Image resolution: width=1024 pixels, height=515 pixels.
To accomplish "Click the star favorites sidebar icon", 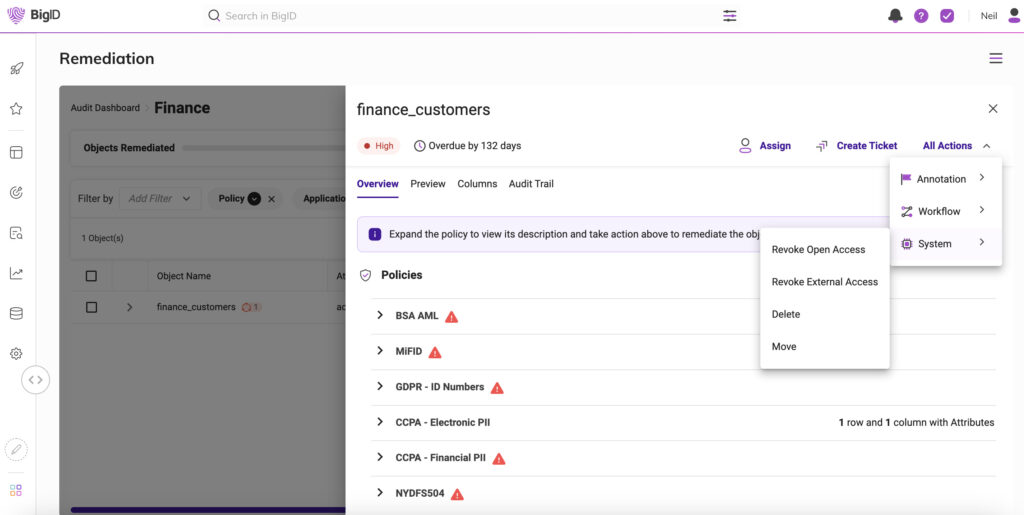I will [16, 109].
